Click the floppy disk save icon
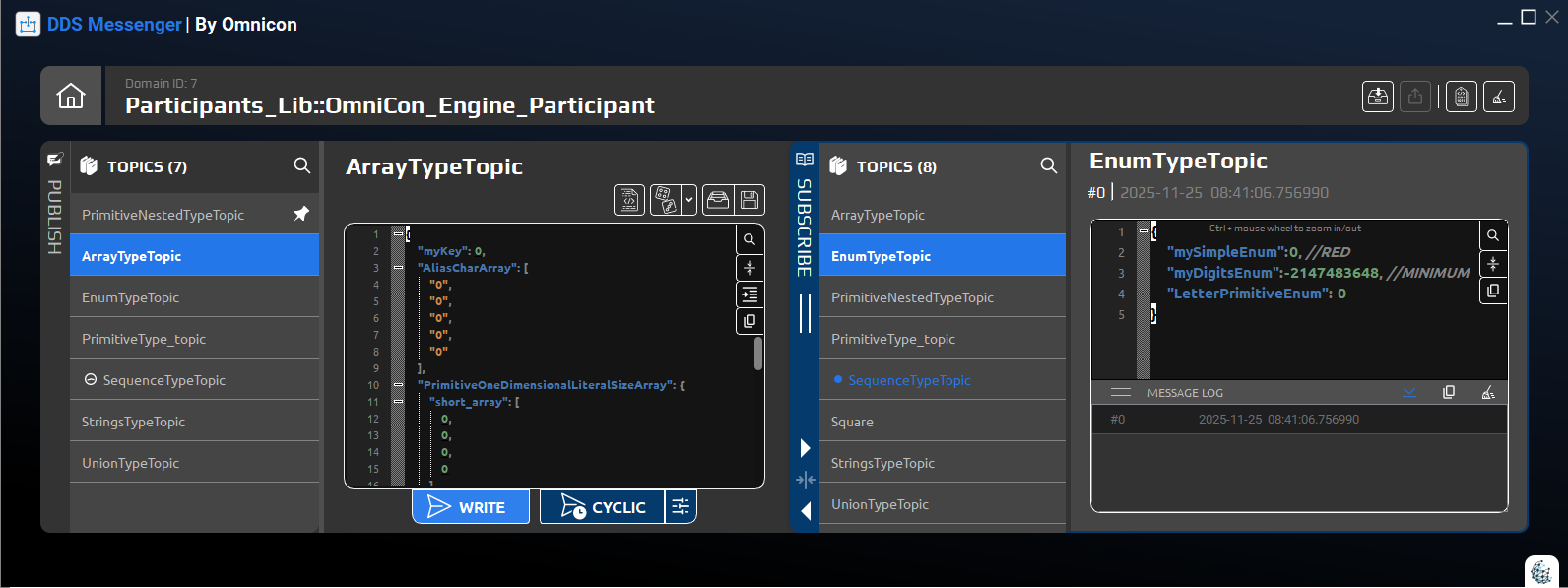Screen dimensions: 1568x588 [x=750, y=200]
